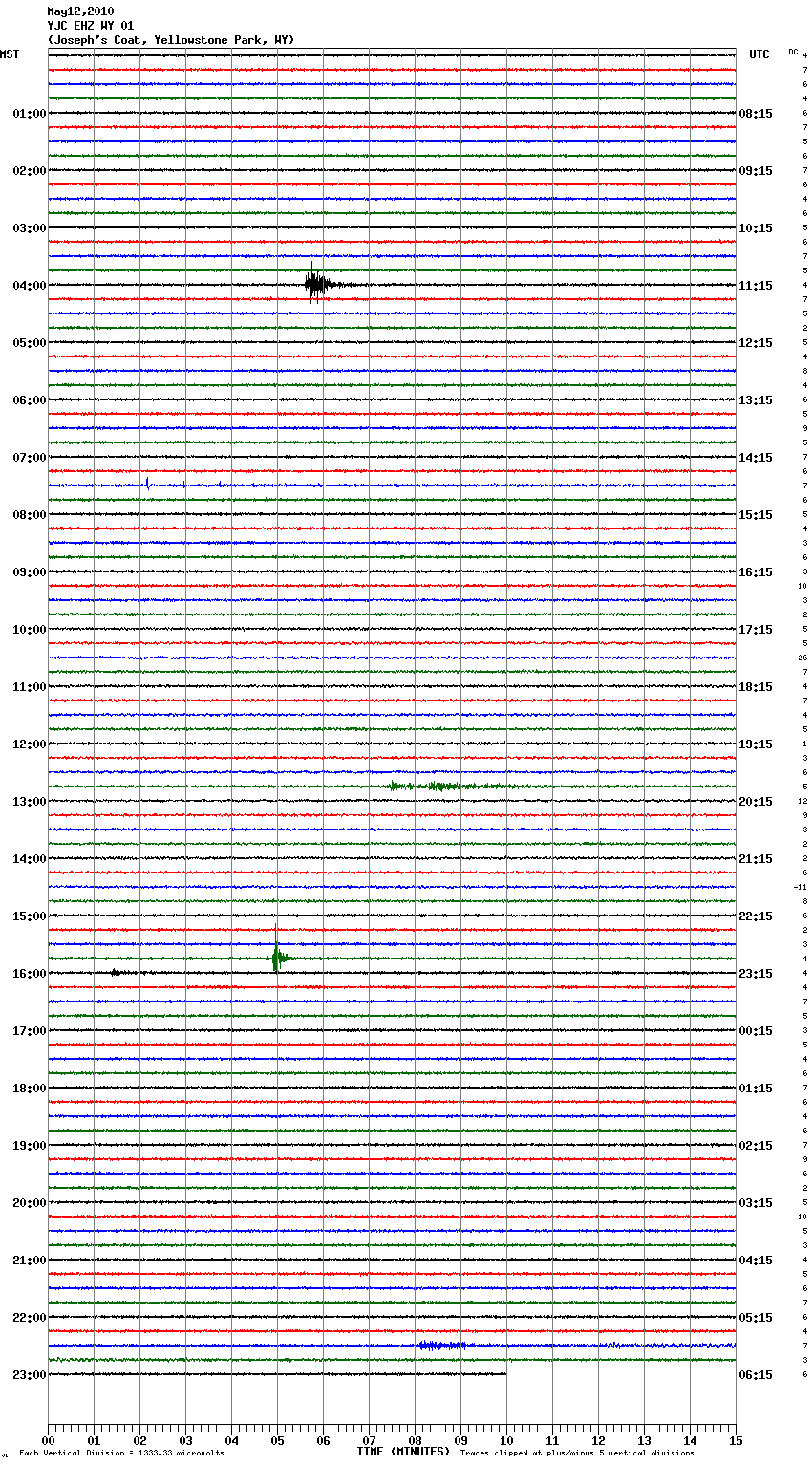This screenshot has width=812, height=1466.
Task: Click the 00:15 UTC time label
Action: pos(756,1031)
